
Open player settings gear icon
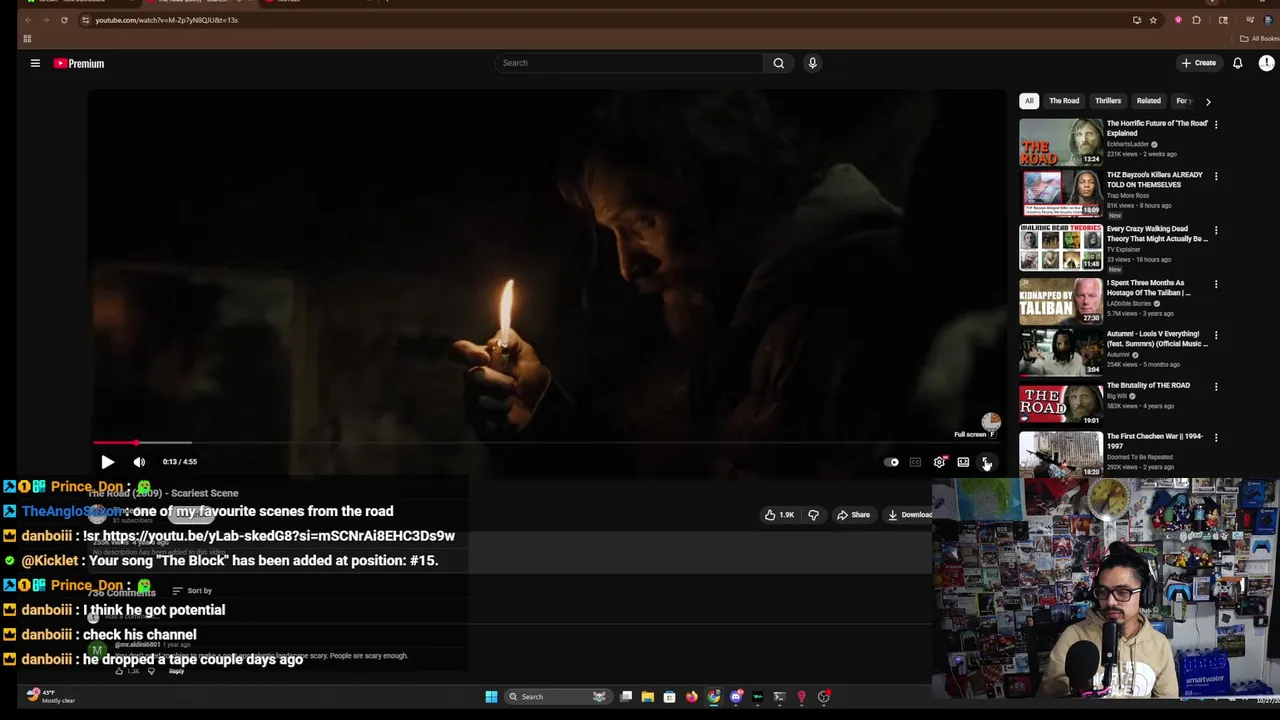(x=939, y=462)
